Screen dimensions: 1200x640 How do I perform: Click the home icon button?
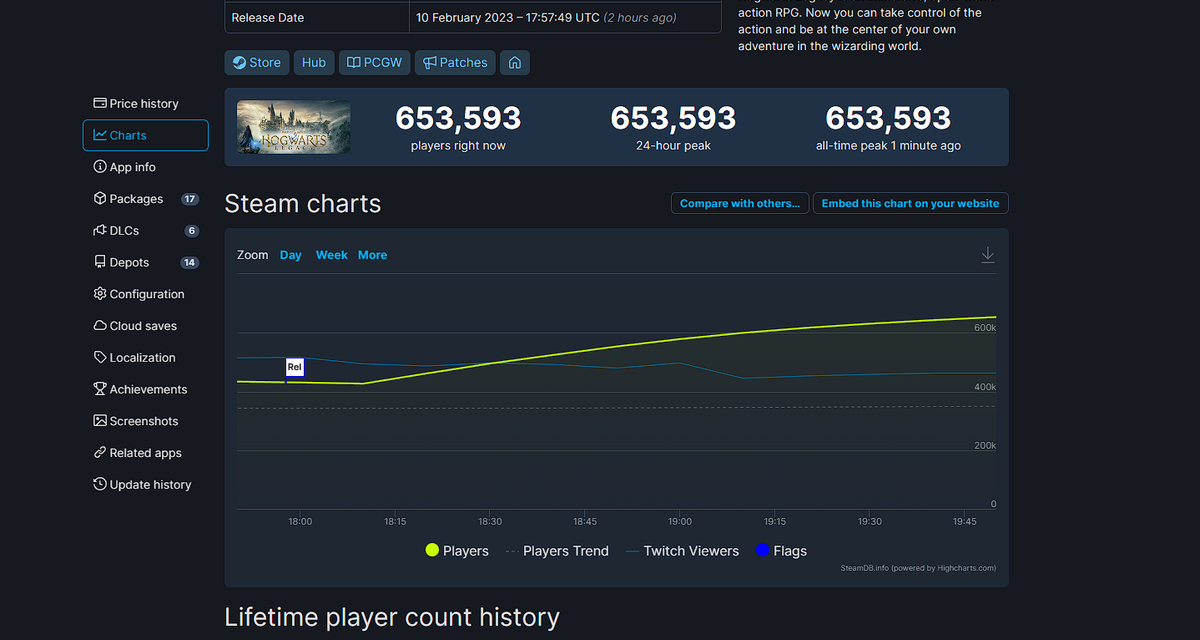515,62
